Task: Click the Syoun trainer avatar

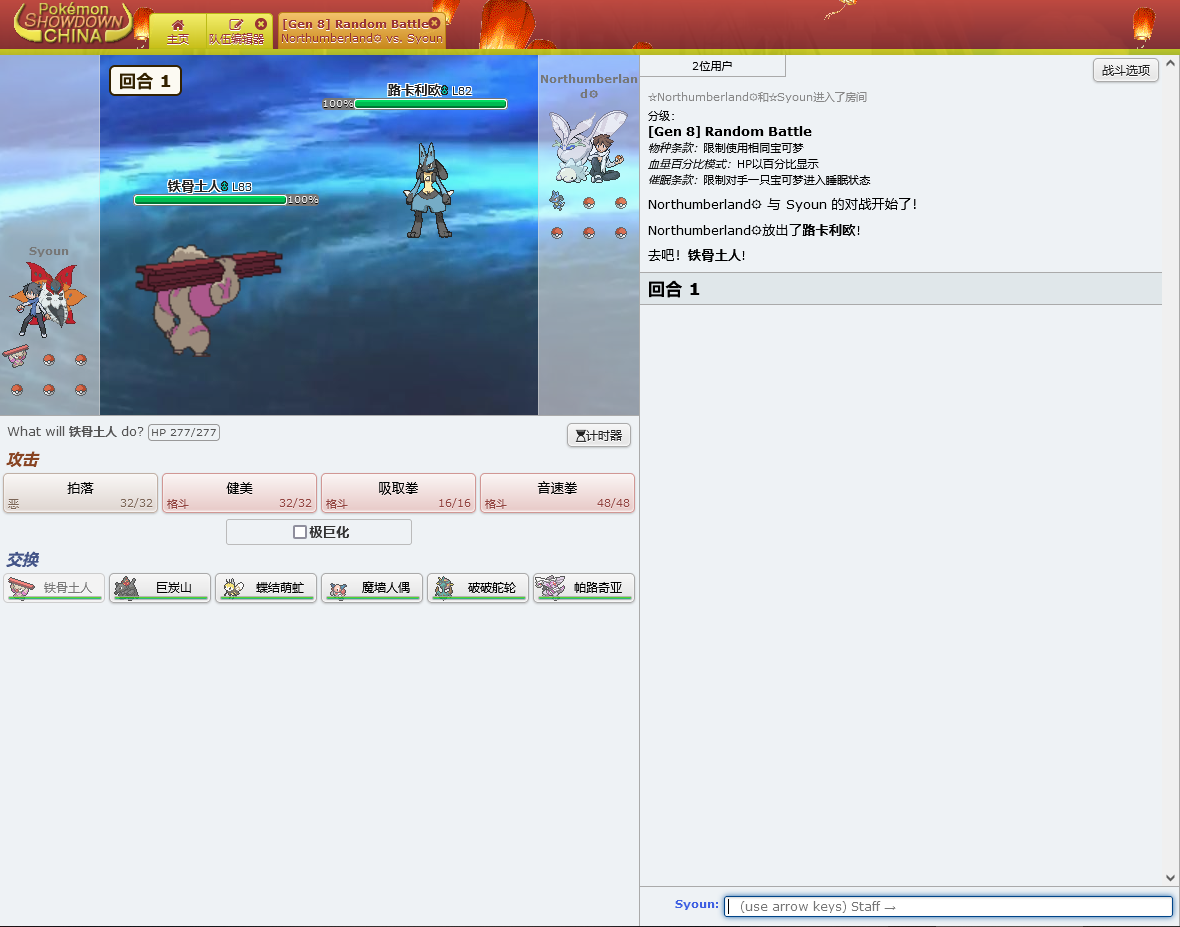Action: point(48,298)
